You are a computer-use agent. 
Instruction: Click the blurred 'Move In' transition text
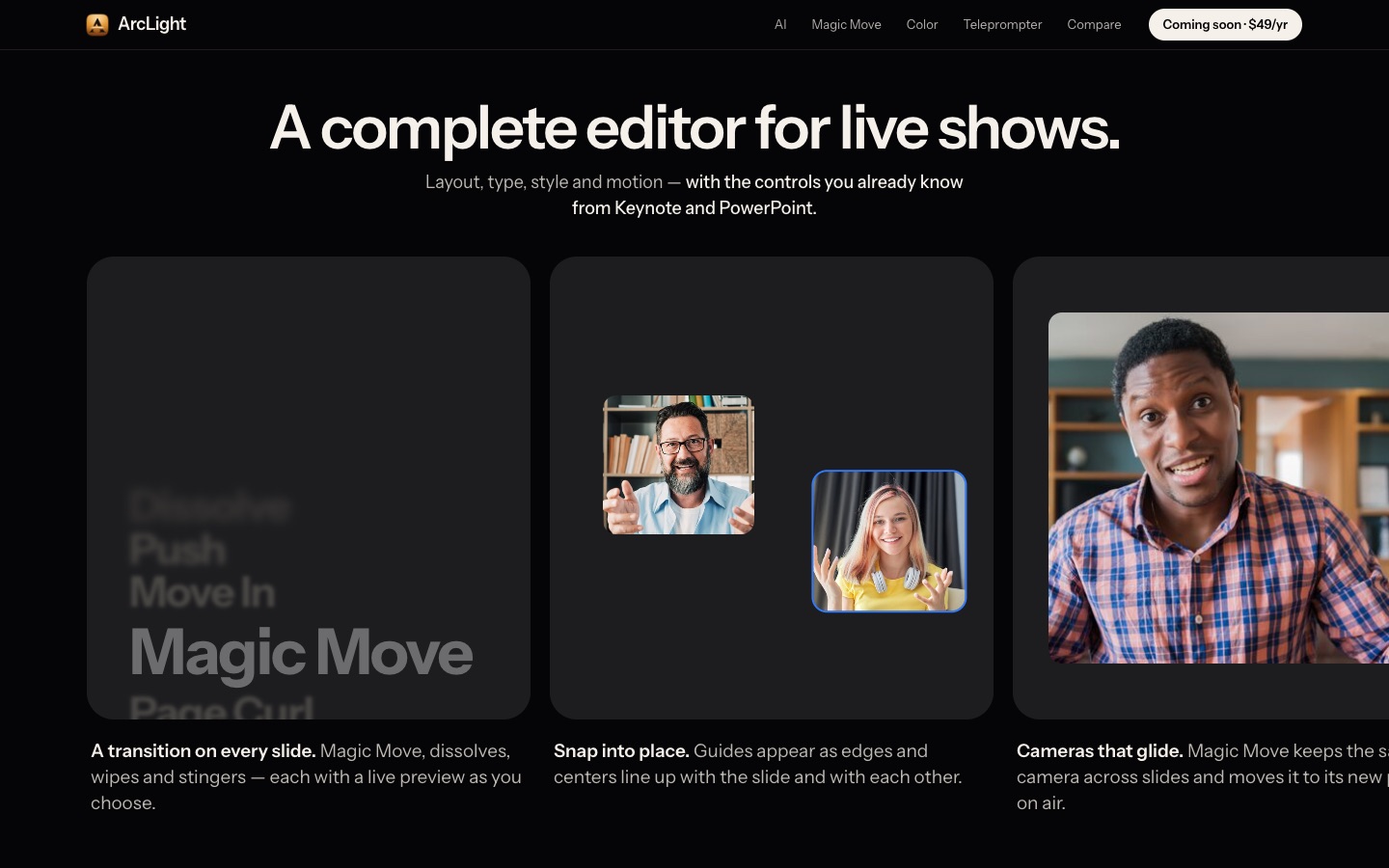(203, 592)
